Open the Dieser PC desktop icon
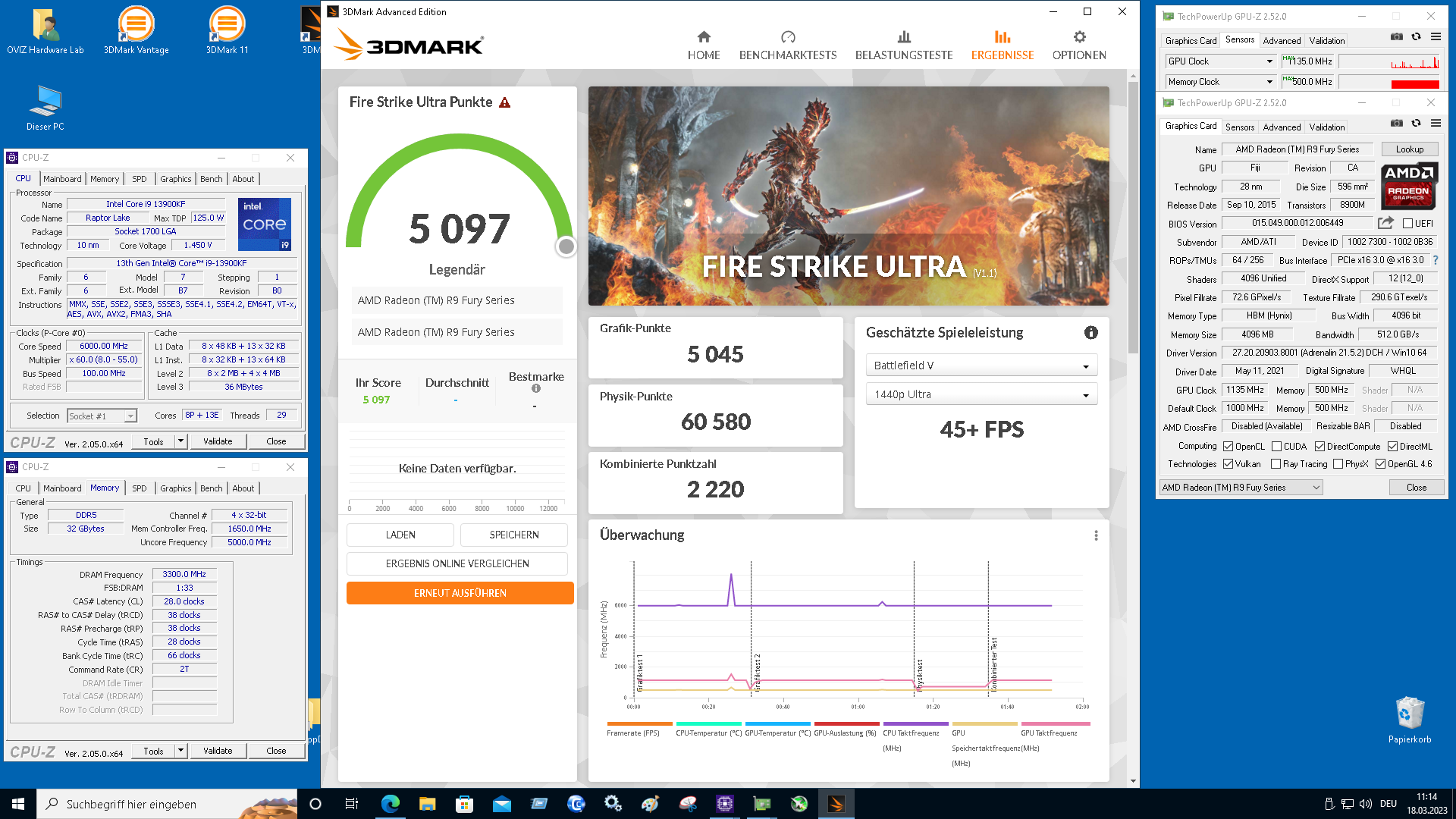 45,108
